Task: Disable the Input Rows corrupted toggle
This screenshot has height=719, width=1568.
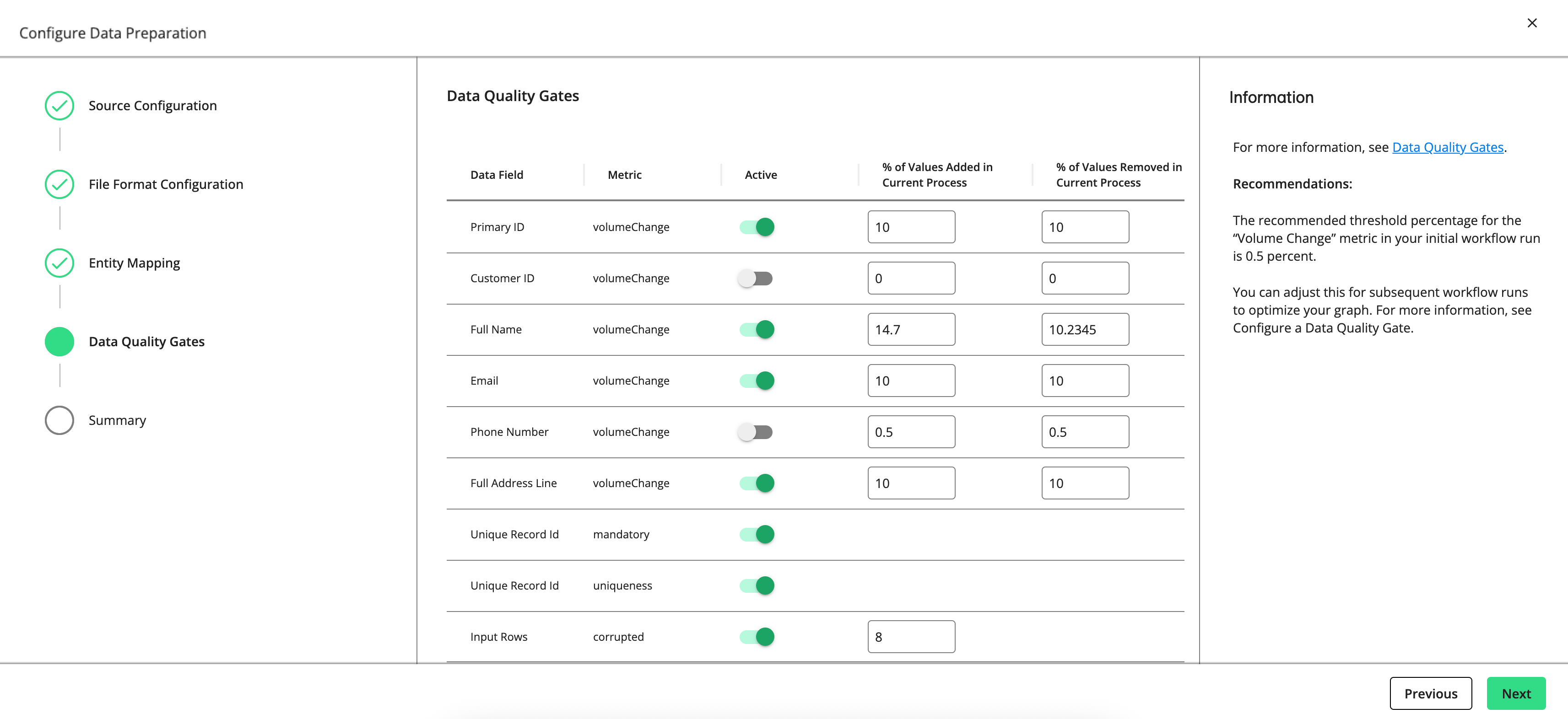Action: [756, 636]
